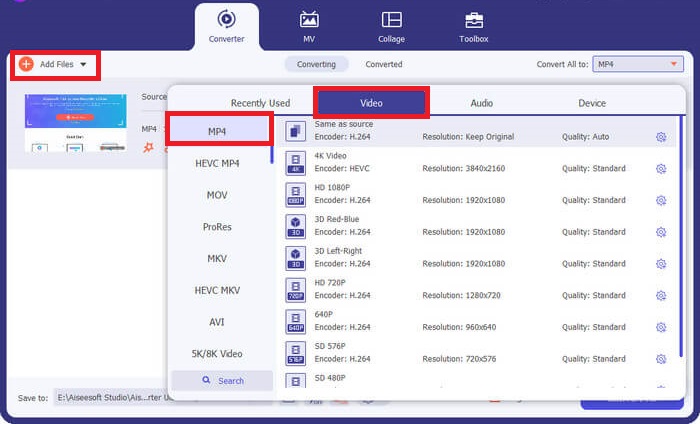The width and height of the screenshot is (700, 424).
Task: Open the Convert All to MP4 dropdown
Action: [x=638, y=64]
